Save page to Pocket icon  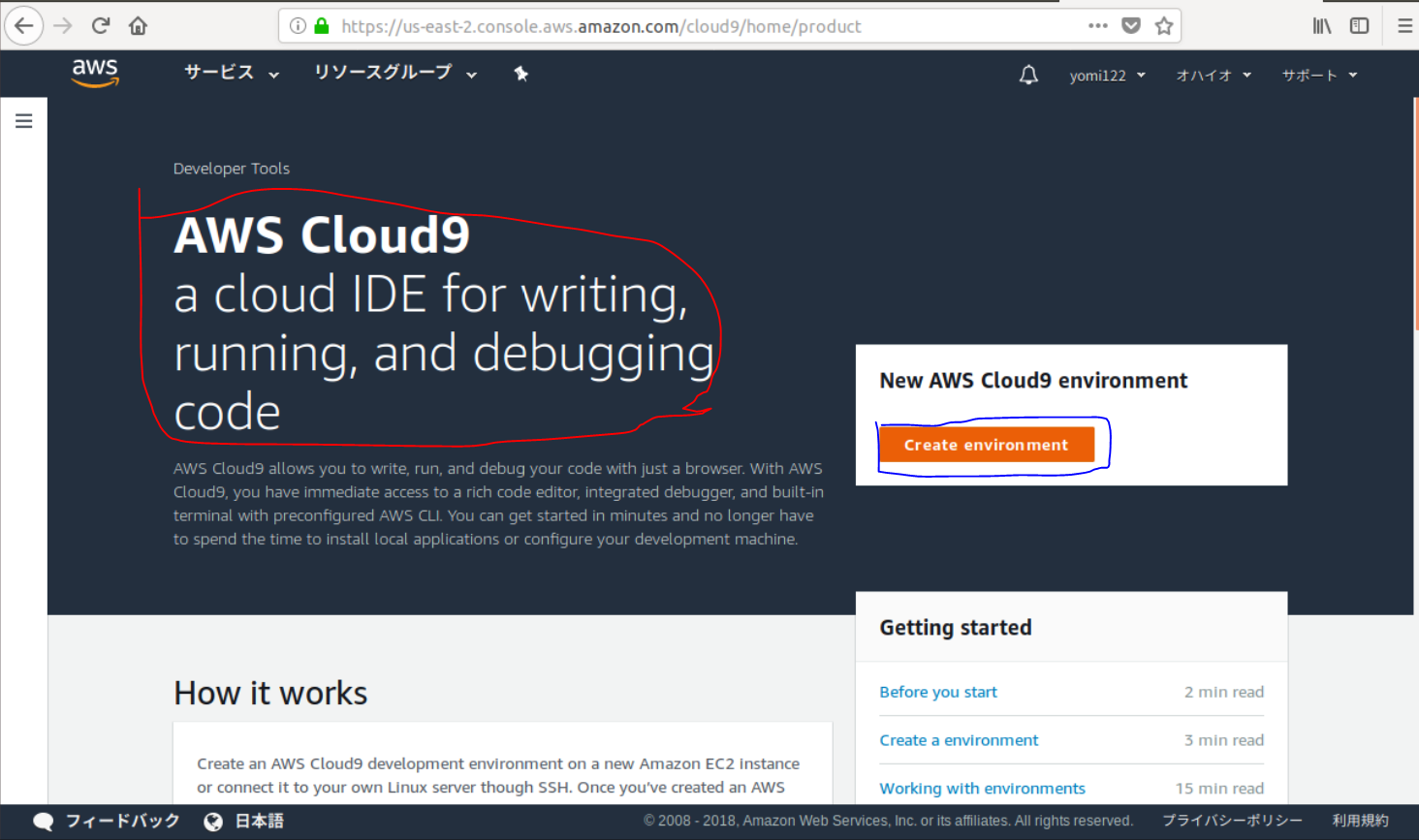(1131, 26)
